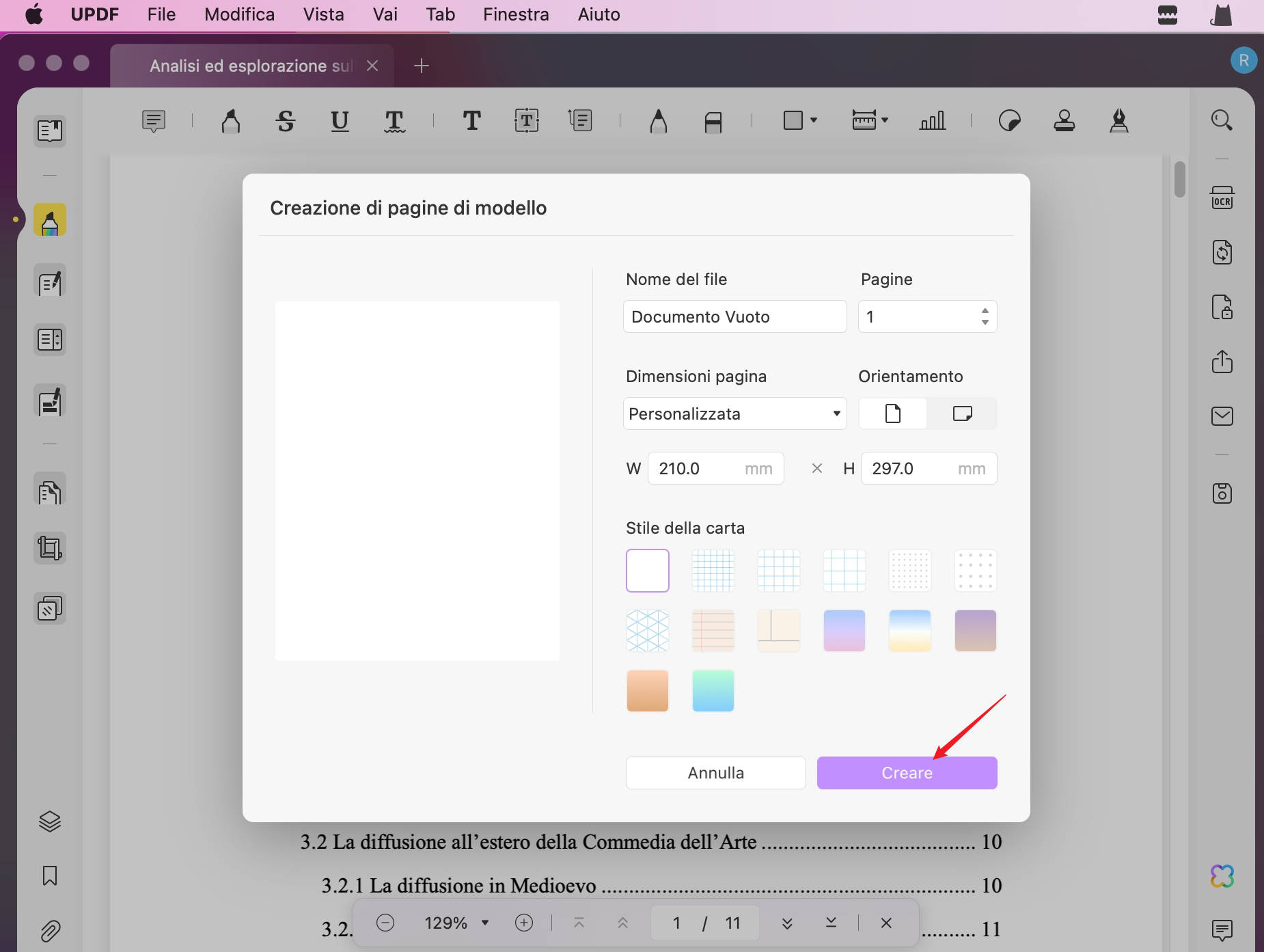The width and height of the screenshot is (1264, 952).
Task: Click the save as other icon
Action: 1222,493
